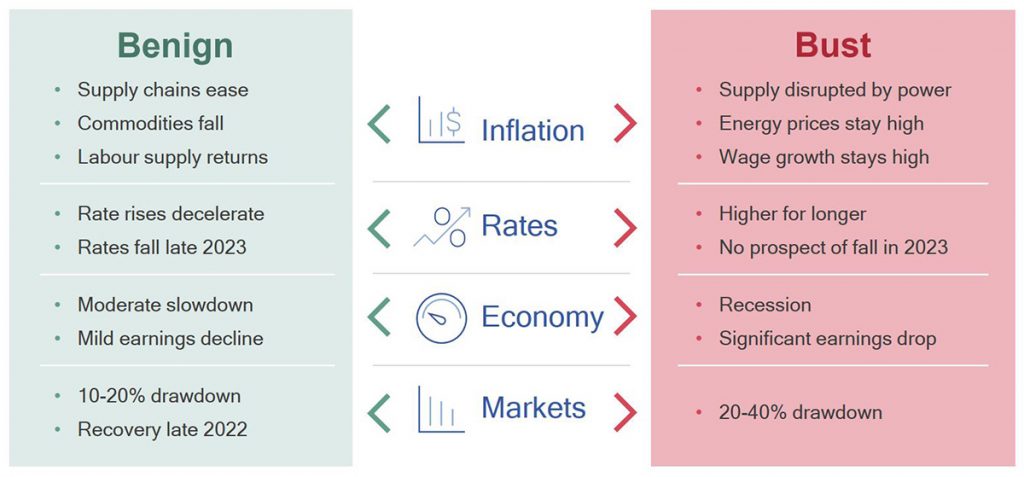Click red right chevron beside Economy

pos(625,317)
